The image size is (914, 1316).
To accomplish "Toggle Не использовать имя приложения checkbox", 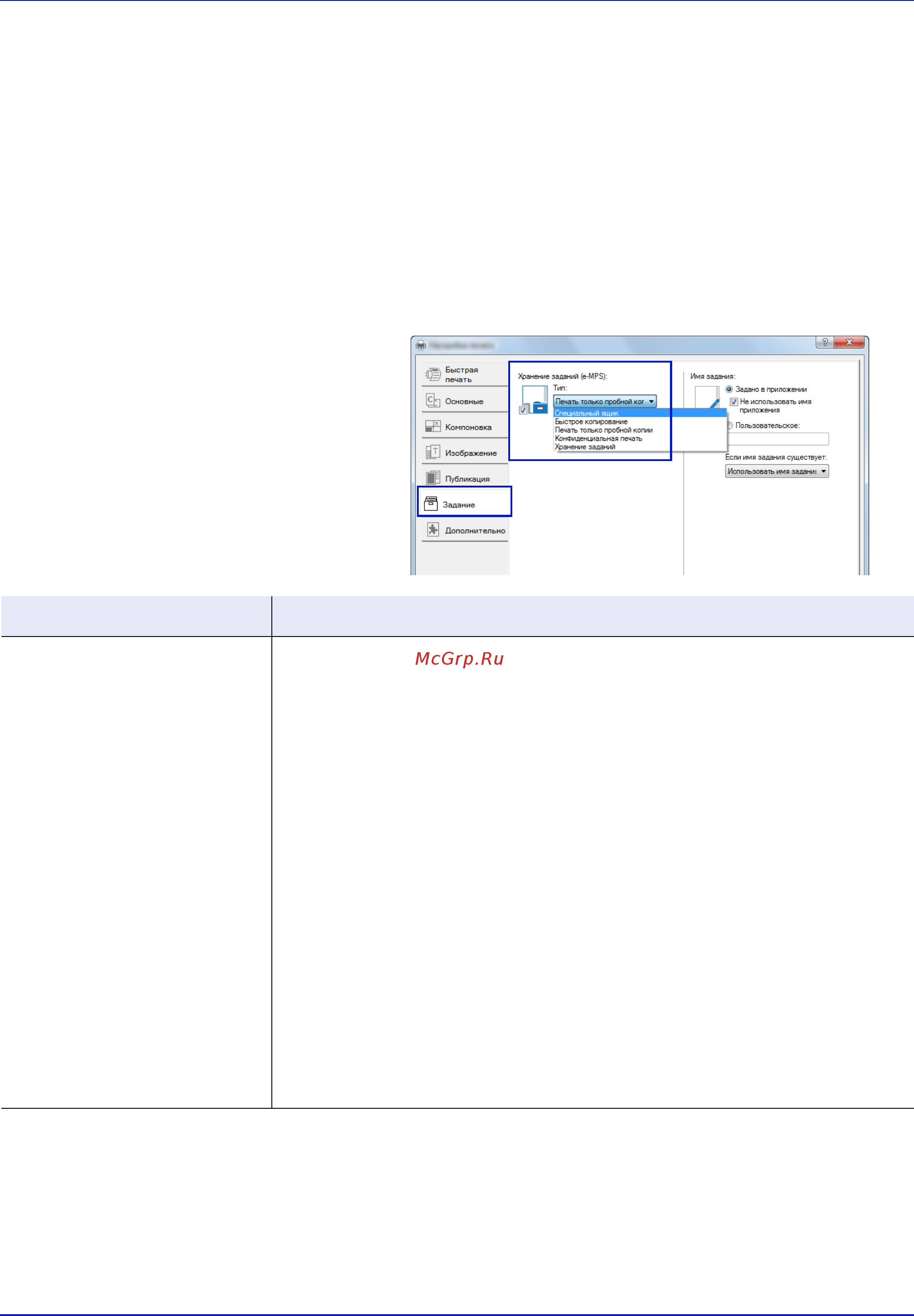I will coord(734,402).
